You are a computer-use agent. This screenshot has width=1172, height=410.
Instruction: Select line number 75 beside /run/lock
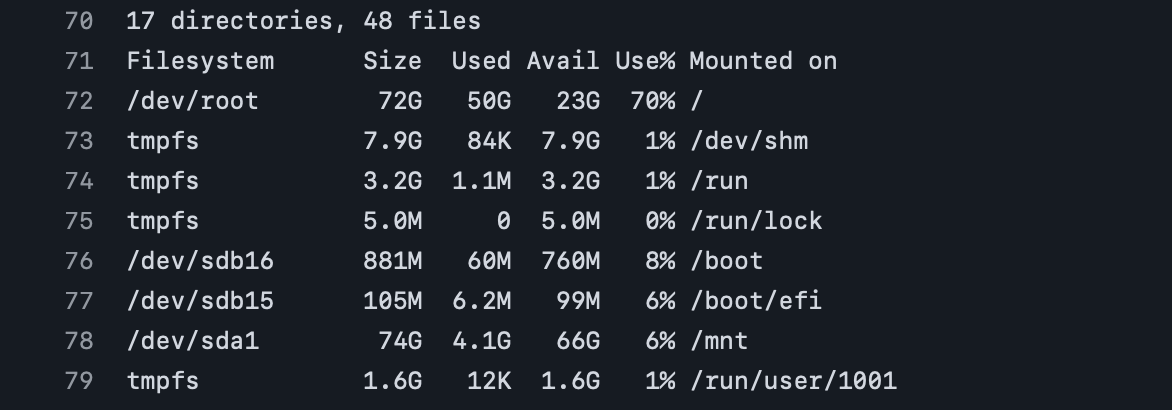click(78, 221)
